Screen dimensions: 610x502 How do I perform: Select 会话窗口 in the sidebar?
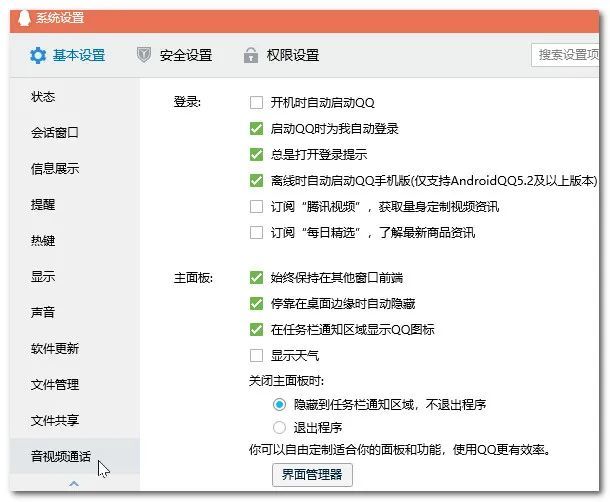click(x=55, y=132)
